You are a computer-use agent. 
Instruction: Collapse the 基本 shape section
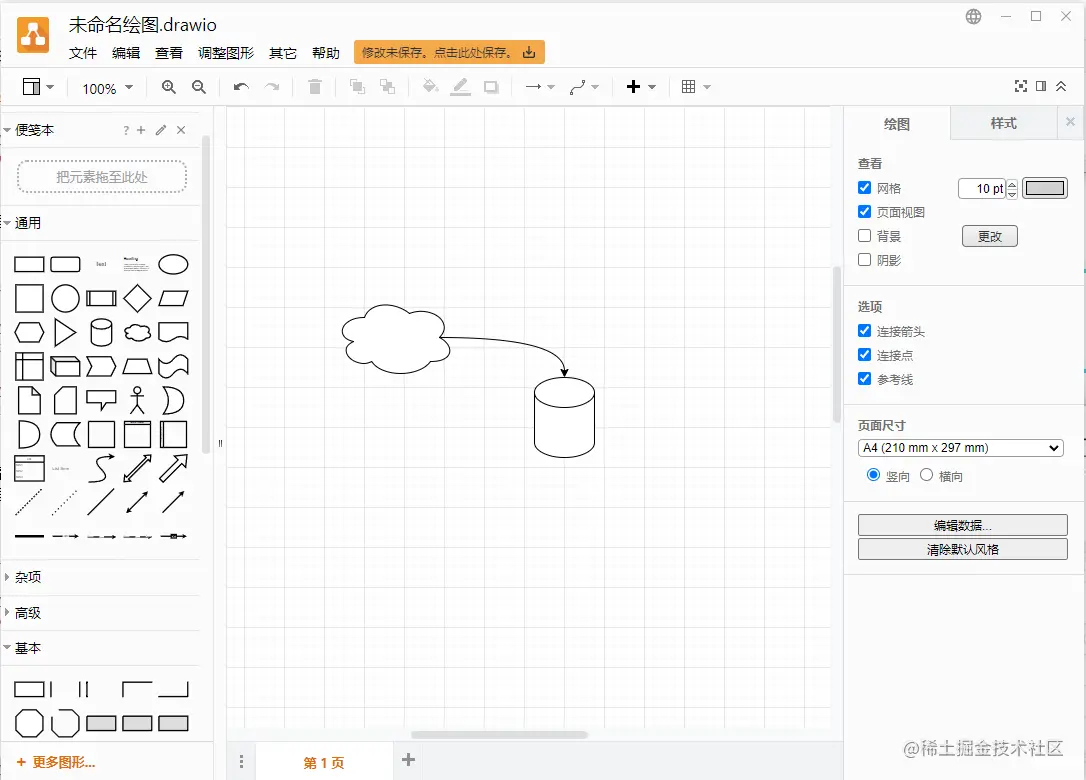point(28,648)
